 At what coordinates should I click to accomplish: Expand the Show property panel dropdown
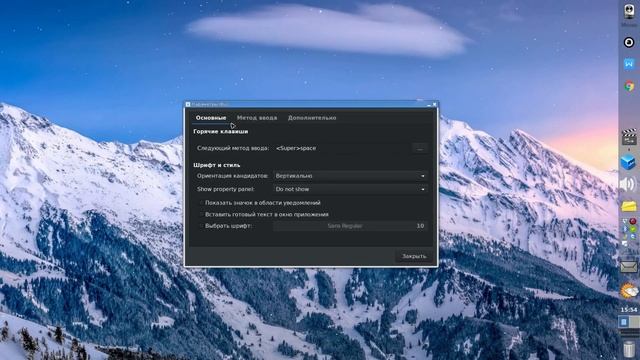coord(350,189)
